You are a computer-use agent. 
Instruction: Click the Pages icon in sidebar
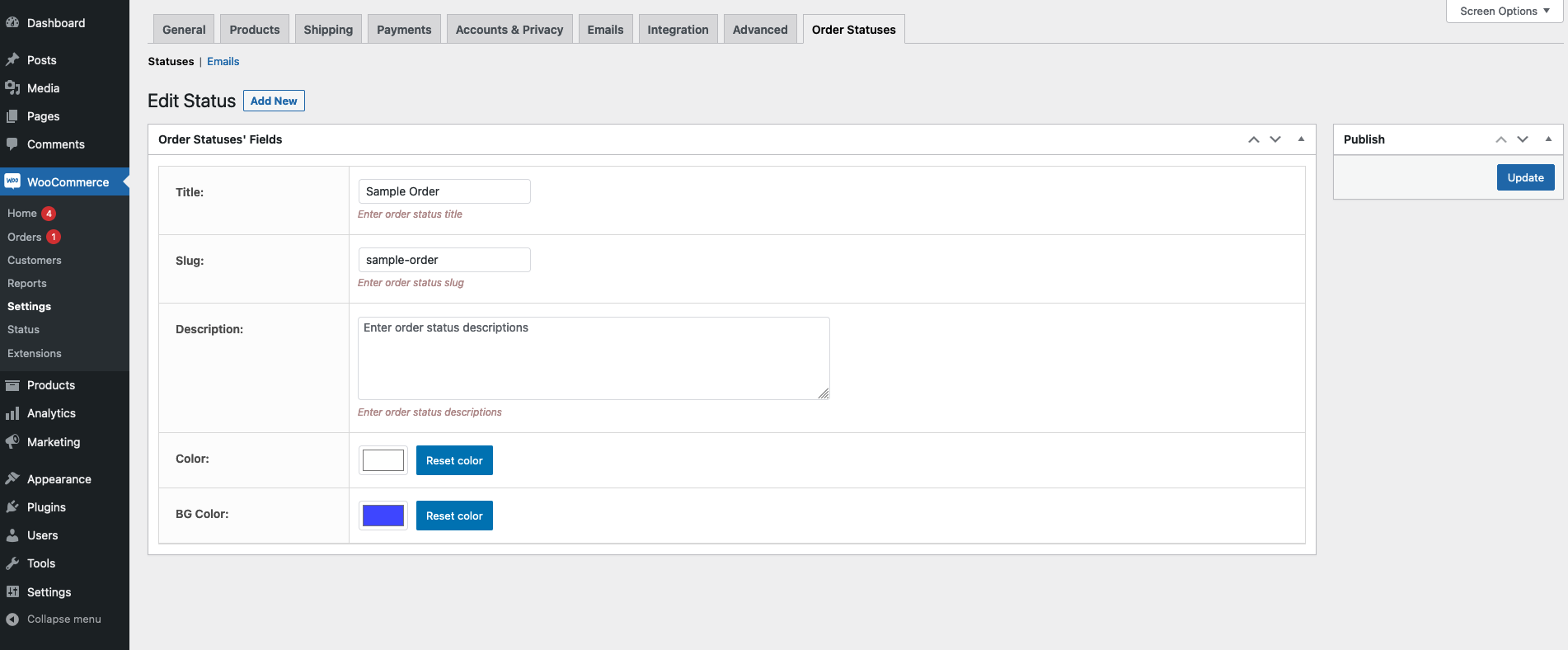pos(12,115)
